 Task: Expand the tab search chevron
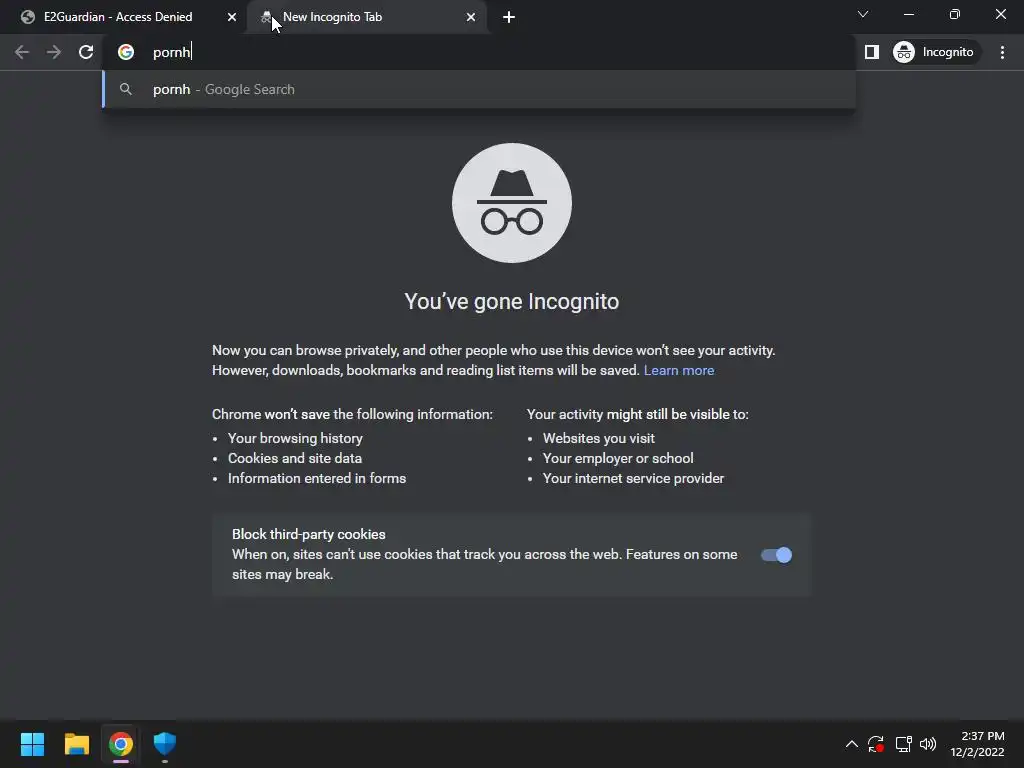(863, 14)
